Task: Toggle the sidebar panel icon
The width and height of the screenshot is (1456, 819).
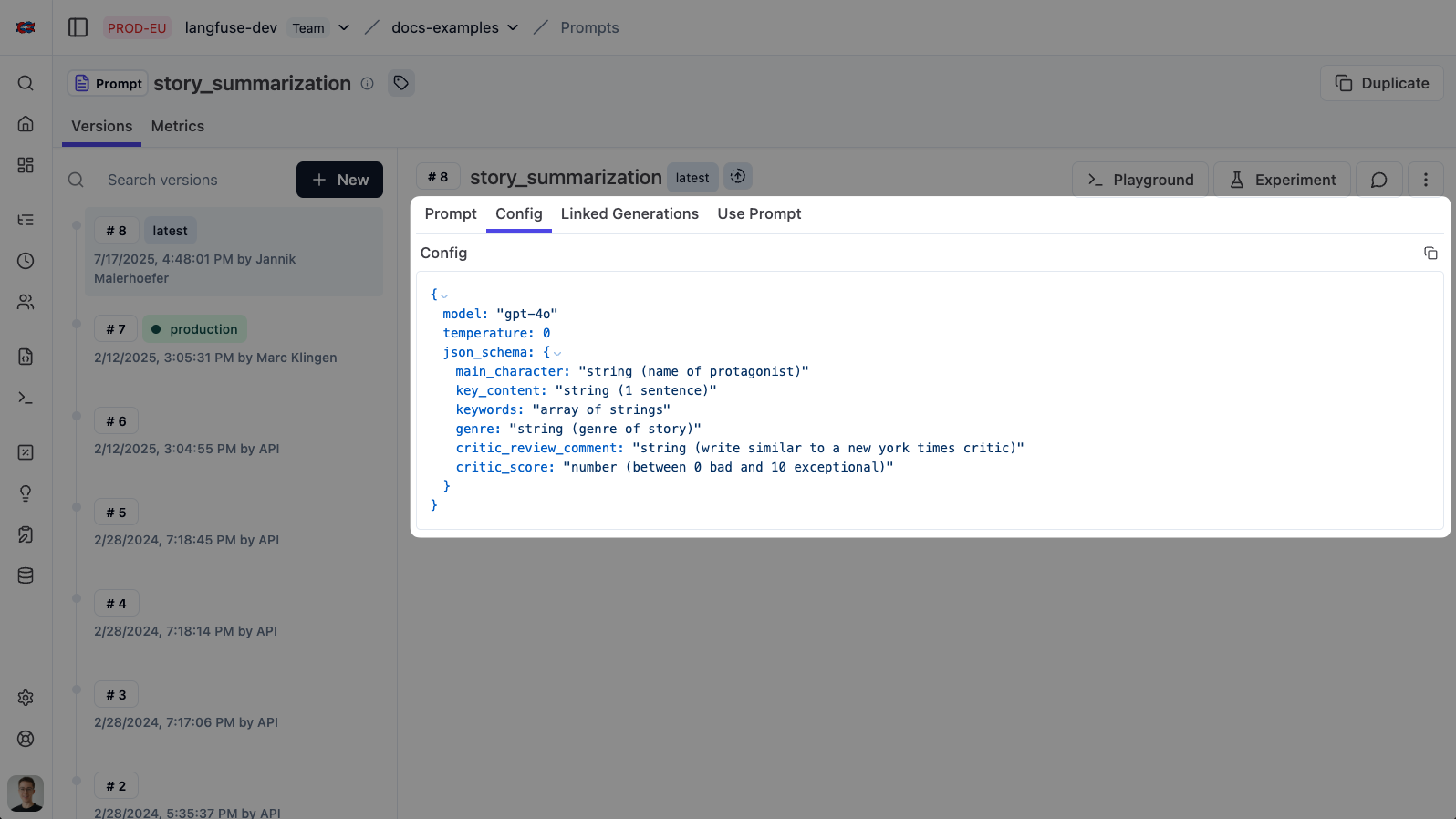Action: 78,27
